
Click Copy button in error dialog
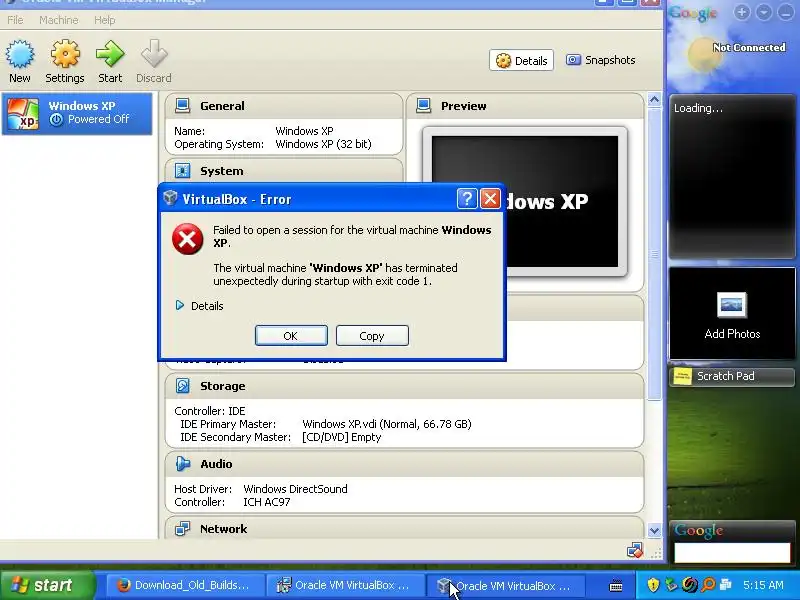click(x=372, y=336)
